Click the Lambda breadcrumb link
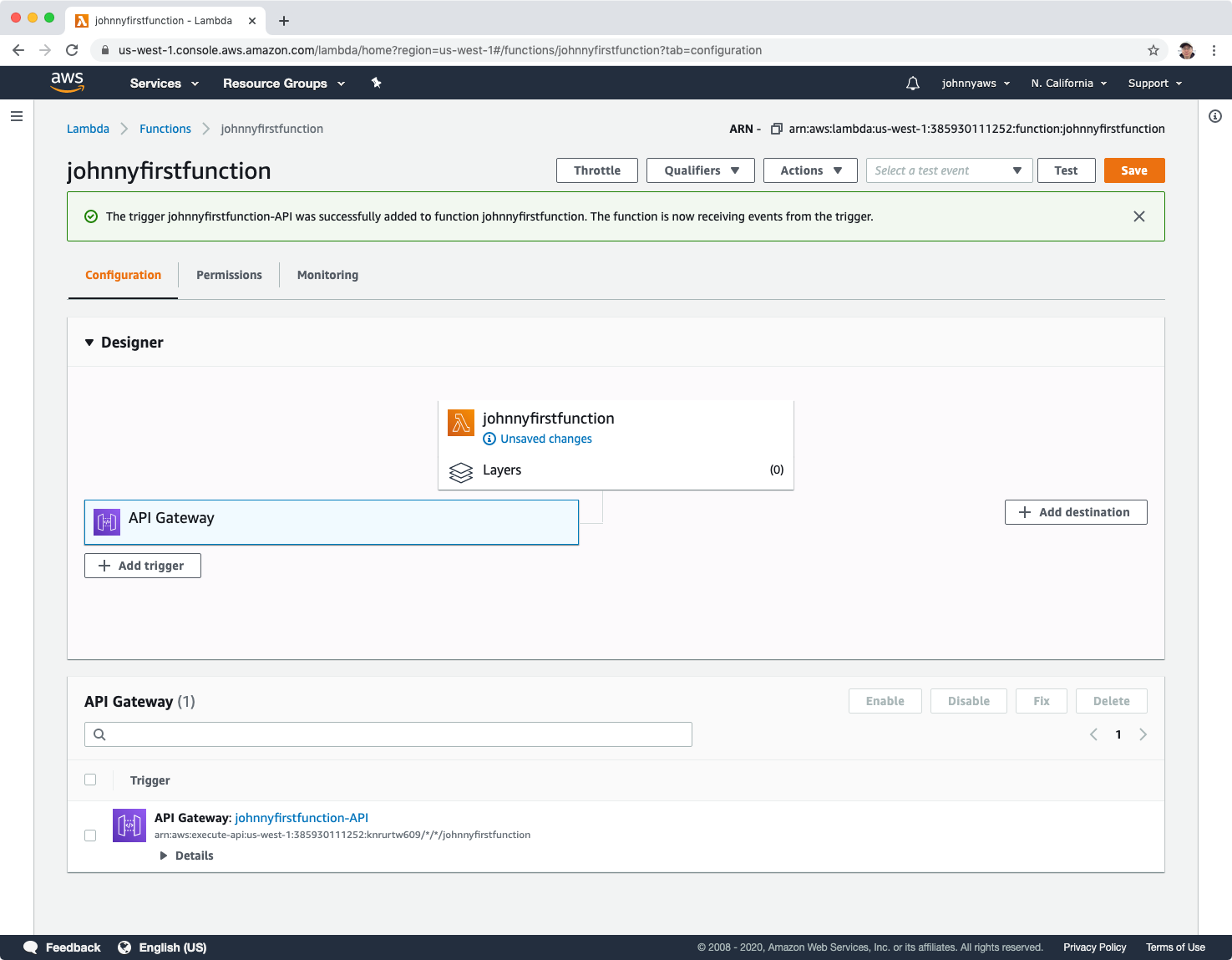This screenshot has width=1232, height=960. tap(88, 129)
